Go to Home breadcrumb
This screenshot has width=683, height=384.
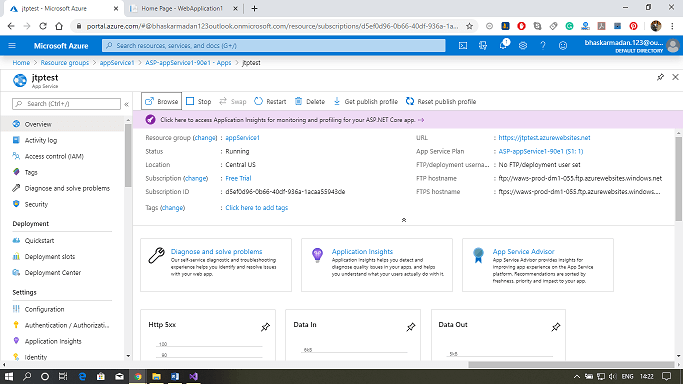tap(21, 63)
